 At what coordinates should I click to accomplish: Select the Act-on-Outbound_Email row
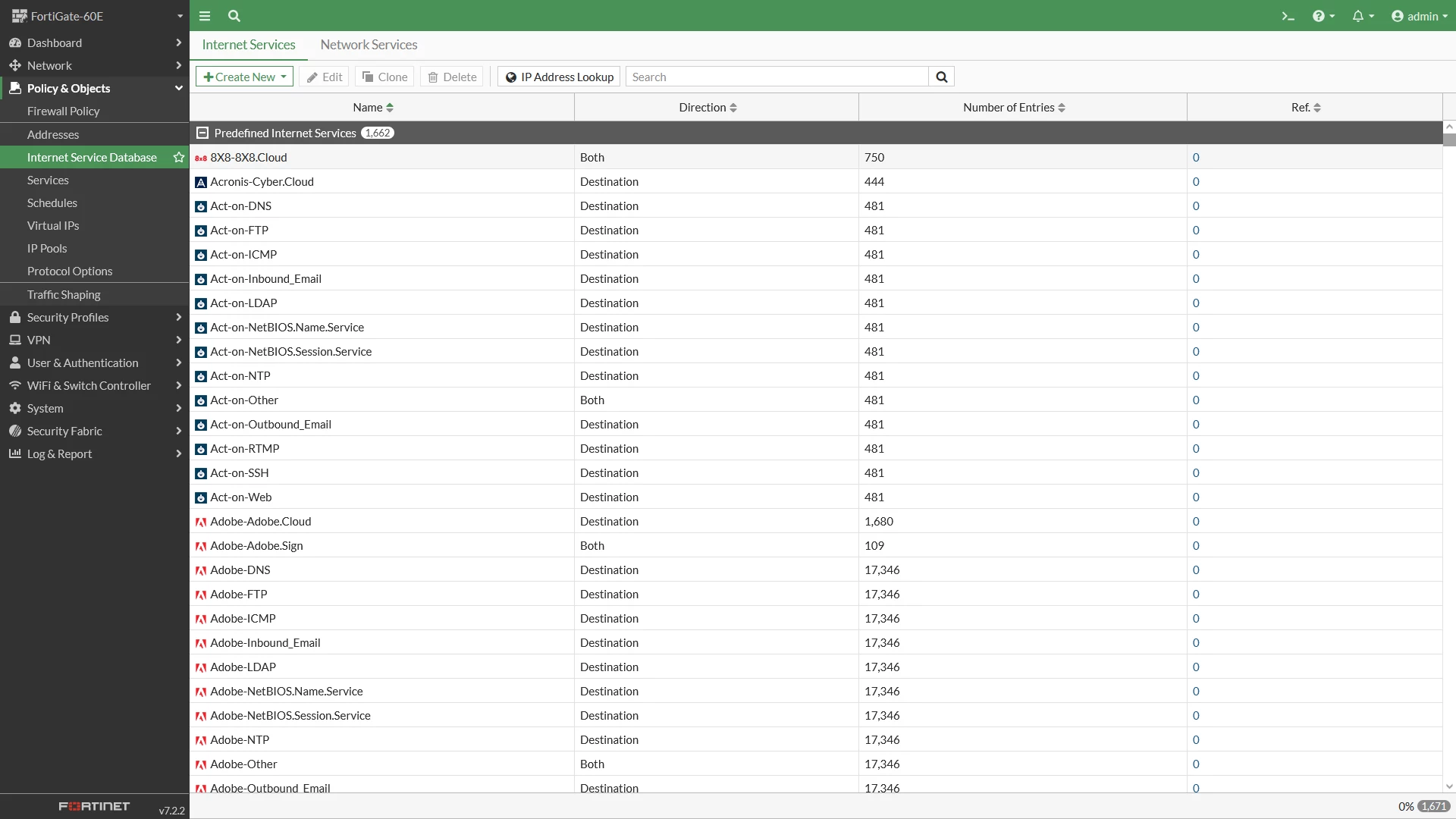pos(815,425)
